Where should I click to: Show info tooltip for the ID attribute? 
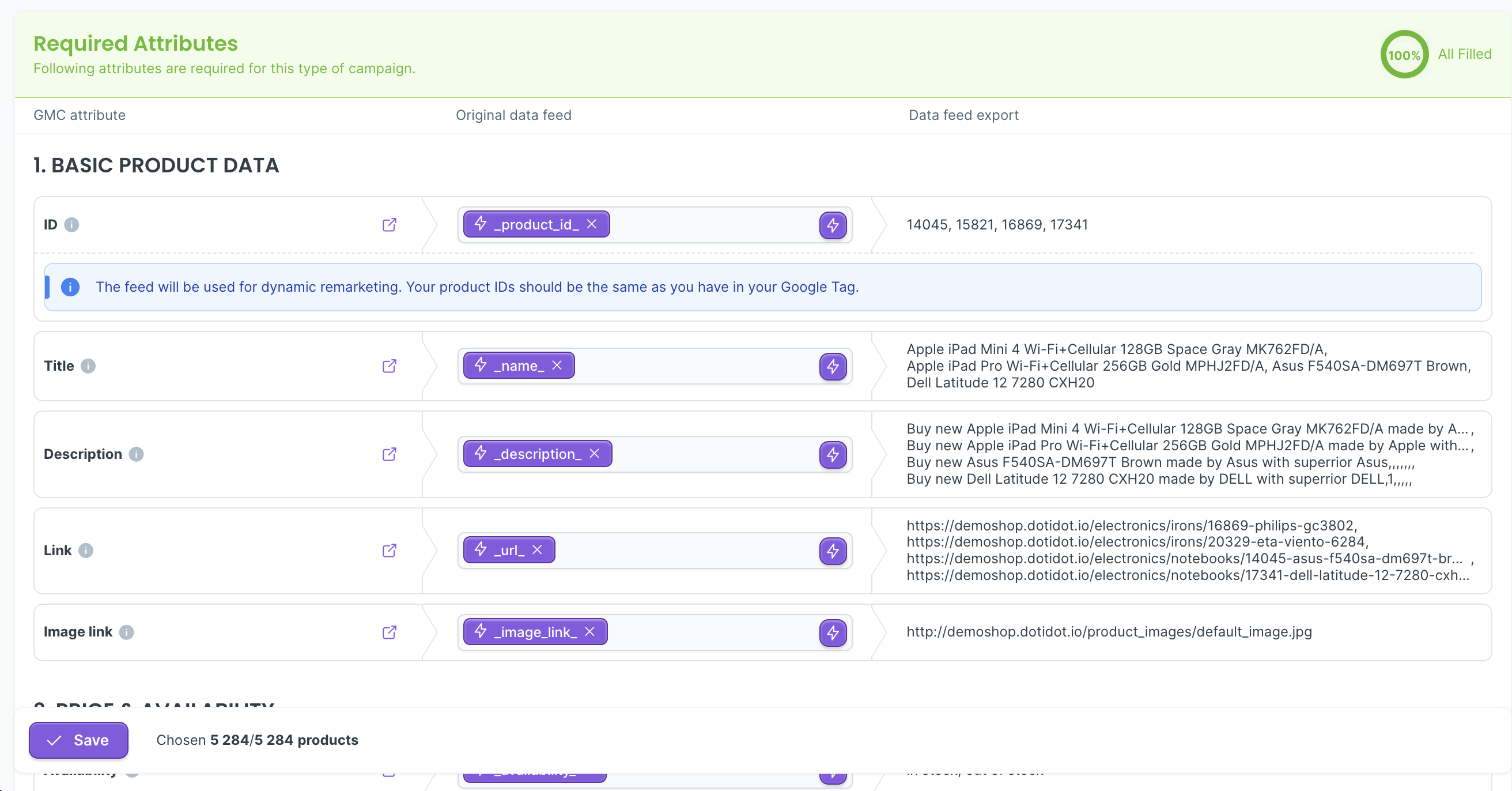click(x=72, y=224)
